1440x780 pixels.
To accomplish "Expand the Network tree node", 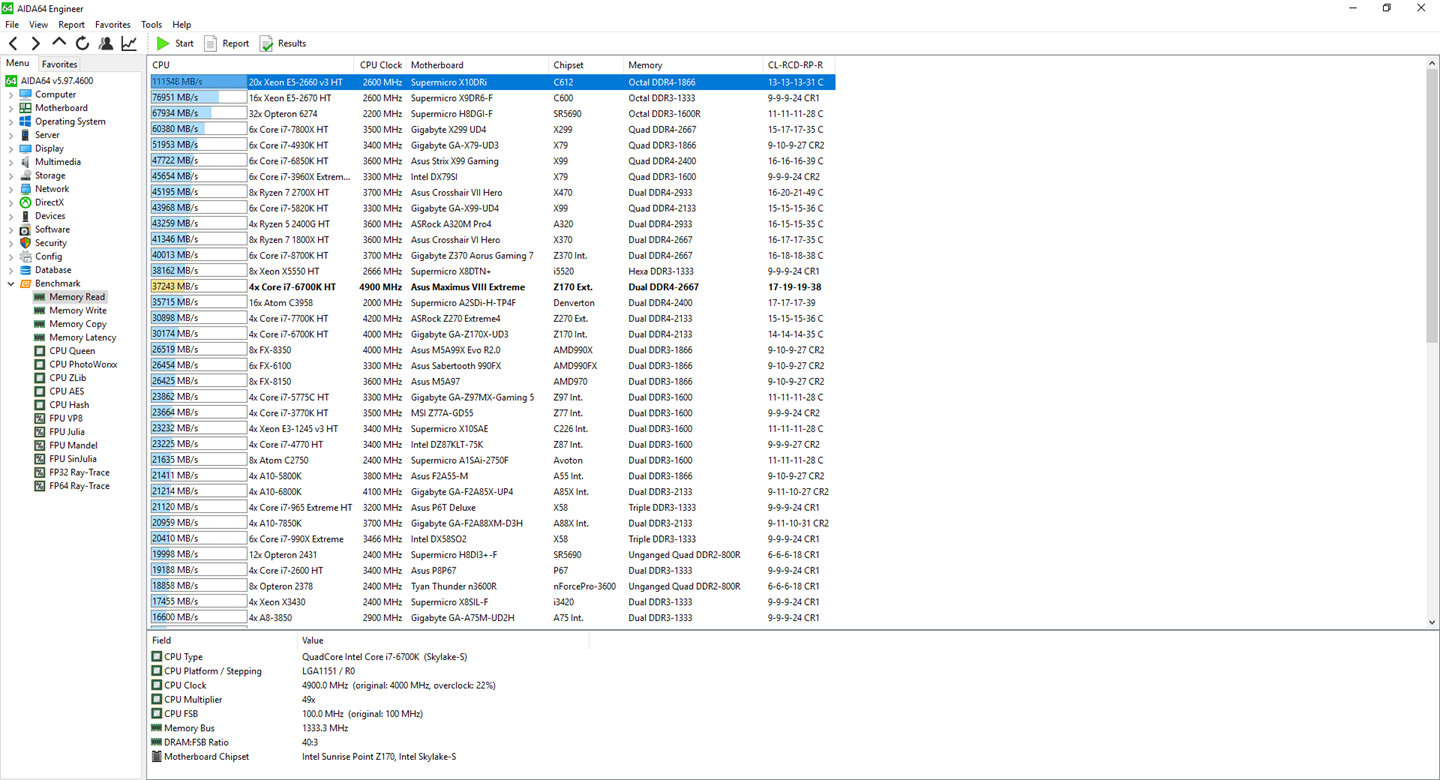I will [x=11, y=189].
